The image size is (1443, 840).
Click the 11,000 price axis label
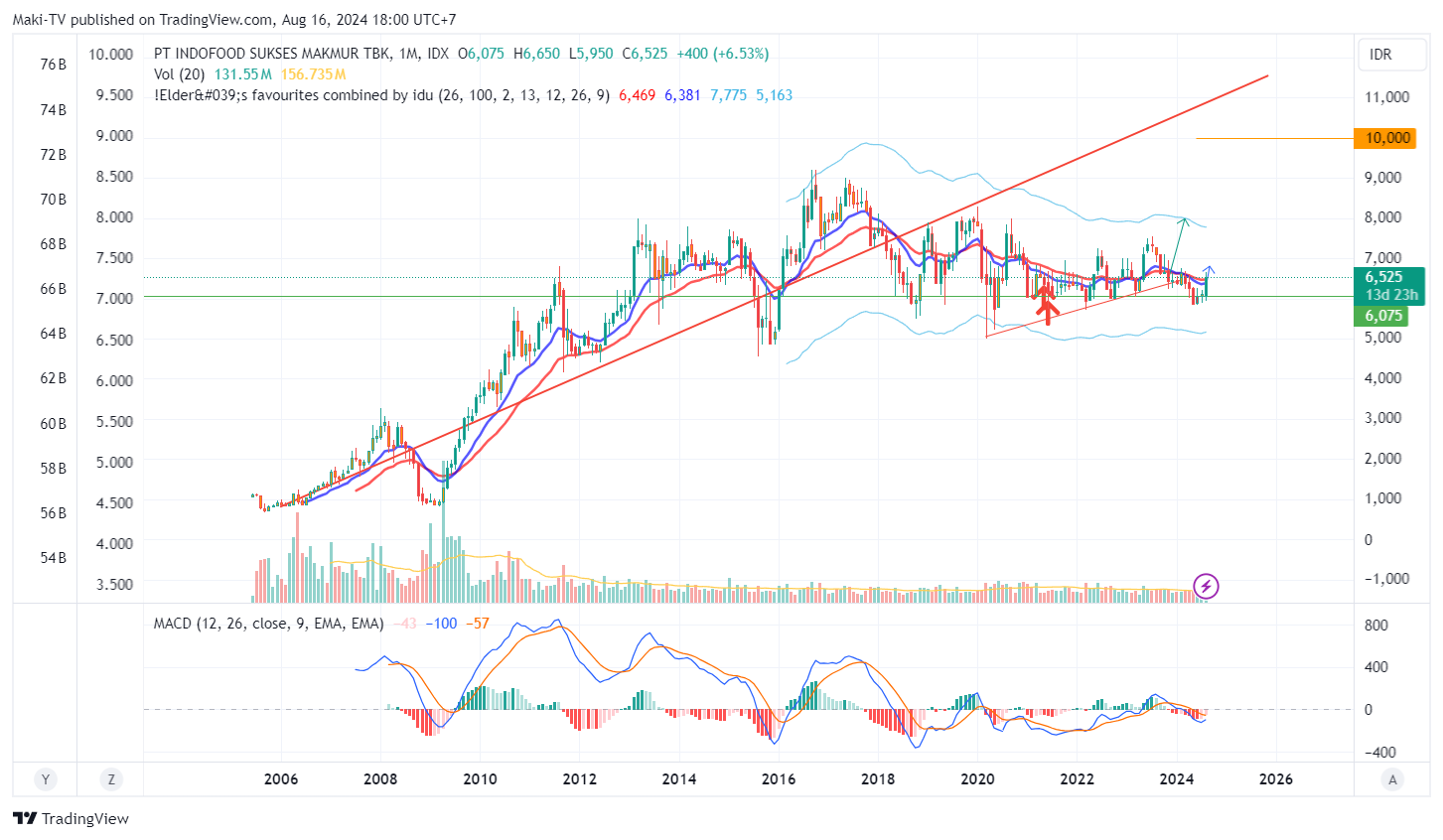coord(1387,97)
